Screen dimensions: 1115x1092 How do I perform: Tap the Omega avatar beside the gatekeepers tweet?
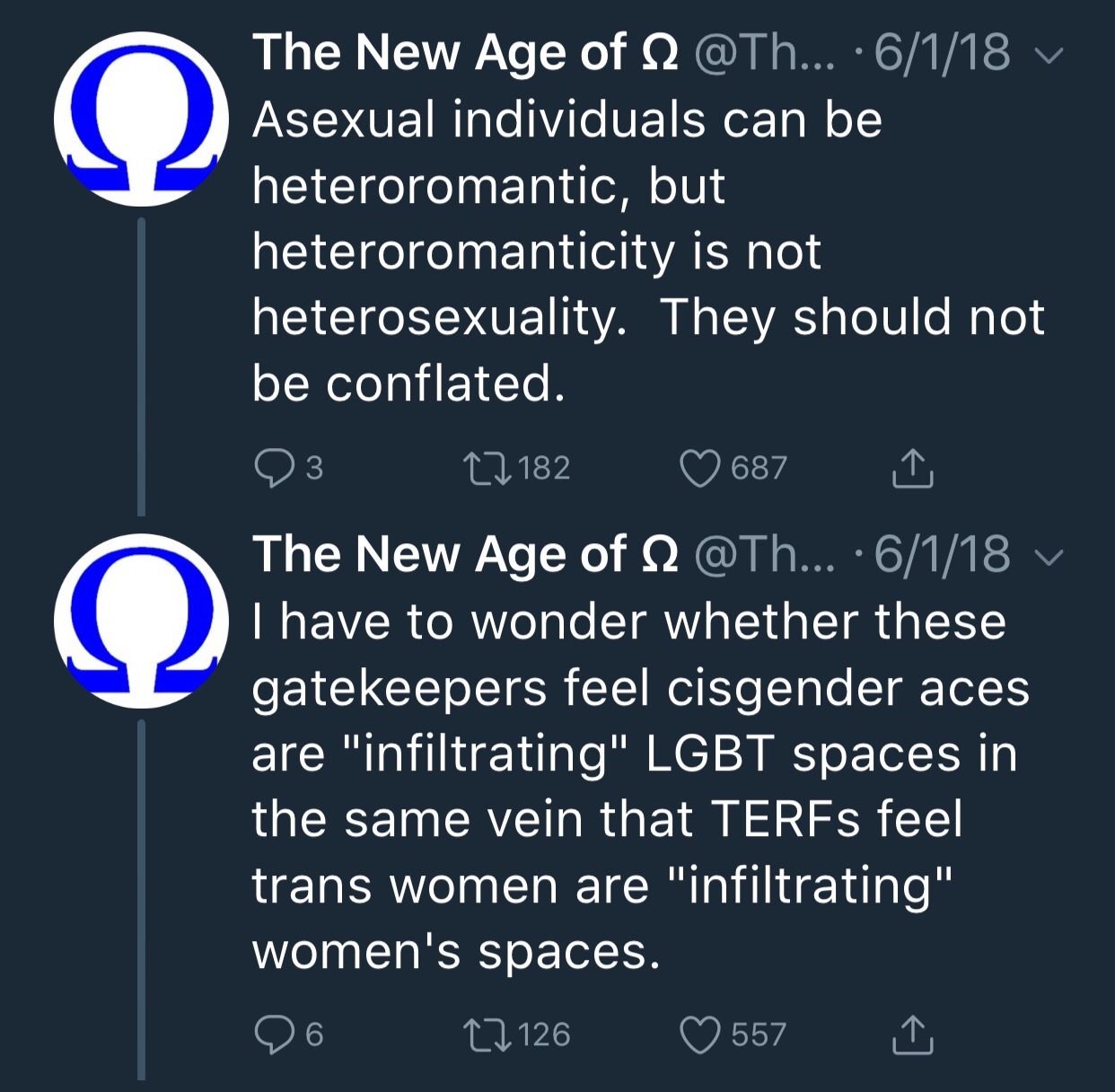pos(141,621)
